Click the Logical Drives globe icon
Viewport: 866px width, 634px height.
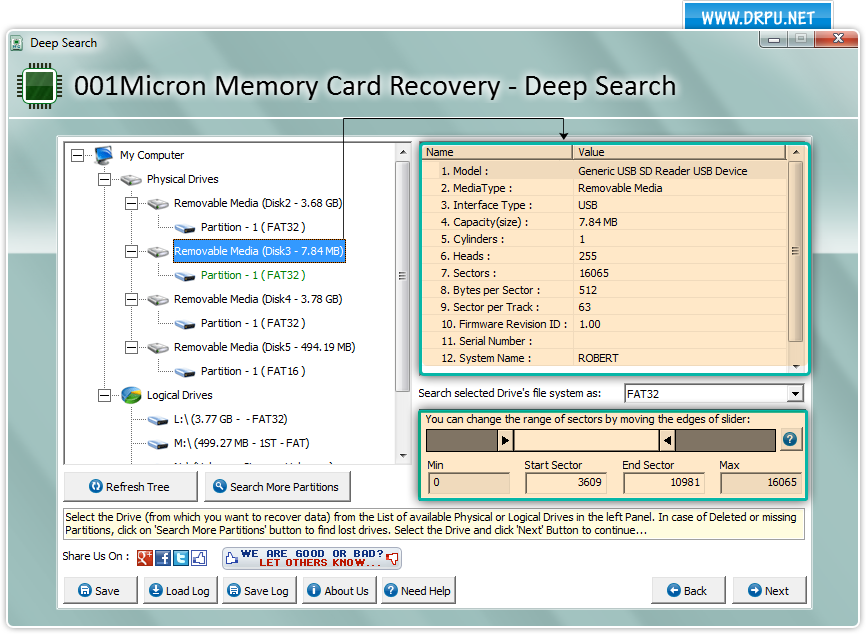click(131, 395)
